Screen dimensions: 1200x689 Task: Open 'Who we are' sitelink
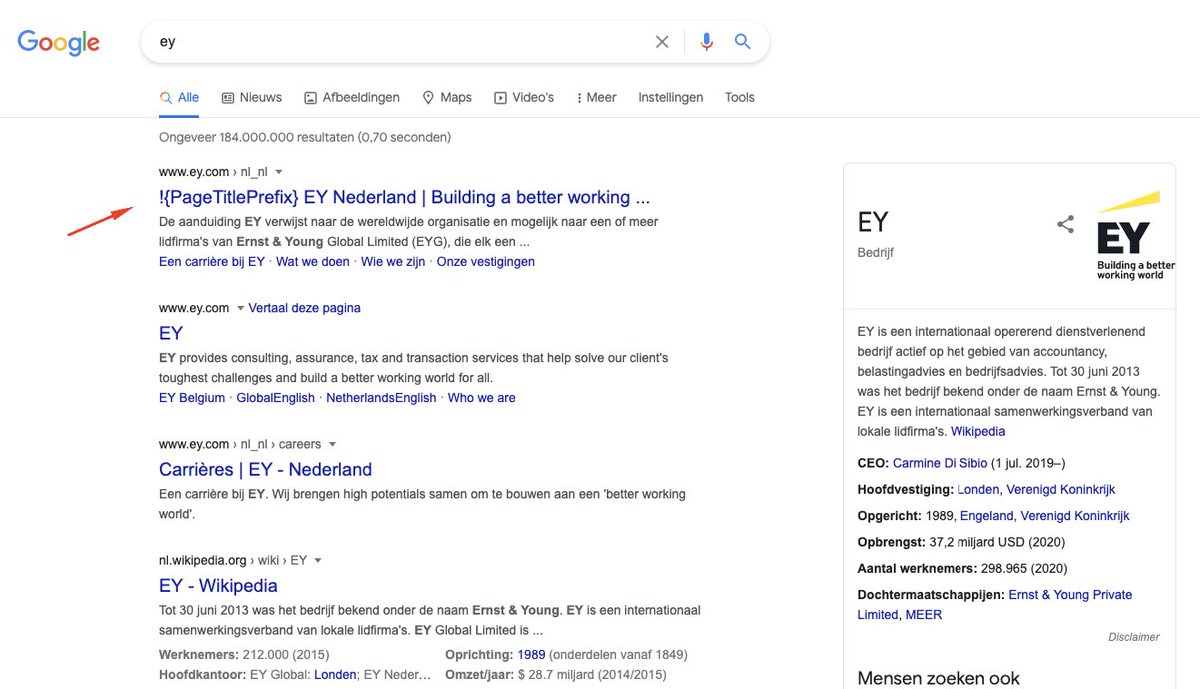tap(482, 398)
